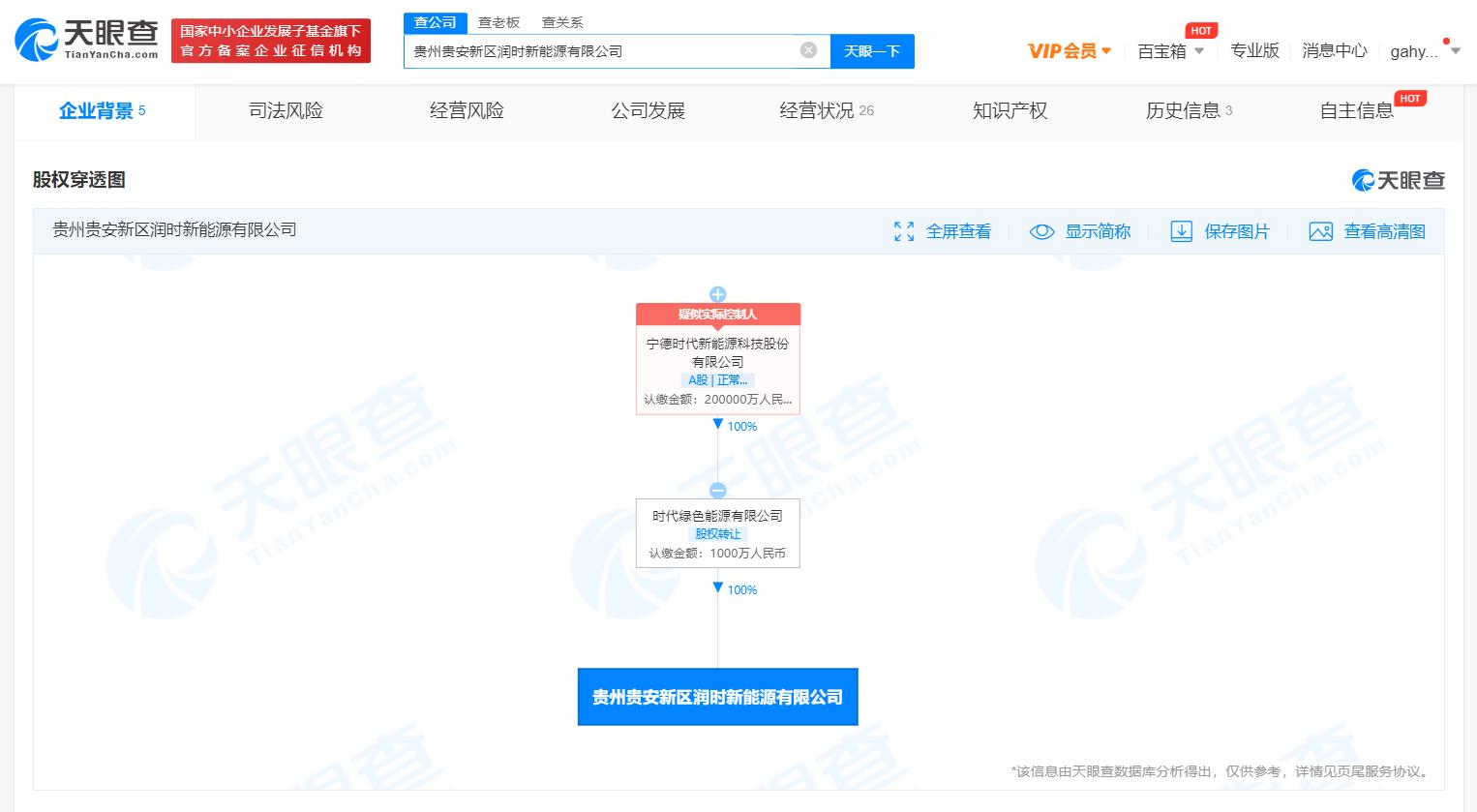Click the blue 贵州贵安新区润时新能源有限公司 node
The height and width of the screenshot is (812, 1477).
[717, 697]
